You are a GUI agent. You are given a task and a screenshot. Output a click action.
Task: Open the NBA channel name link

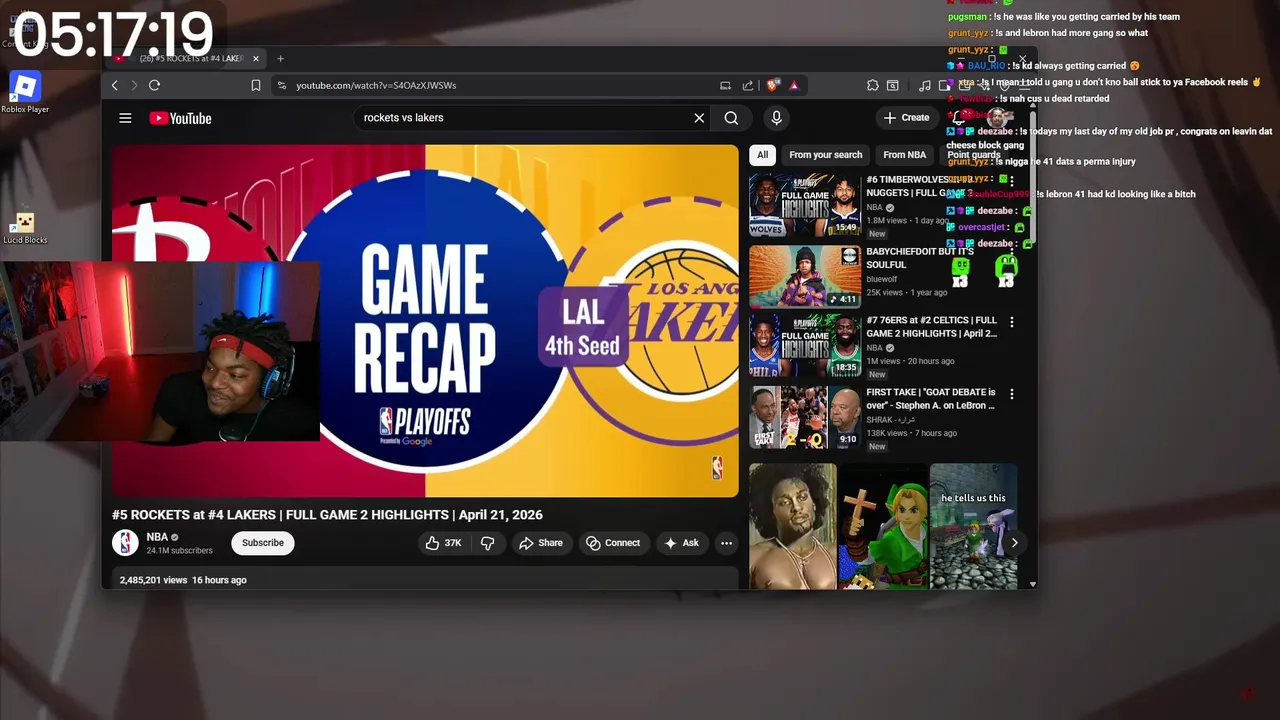(x=157, y=537)
